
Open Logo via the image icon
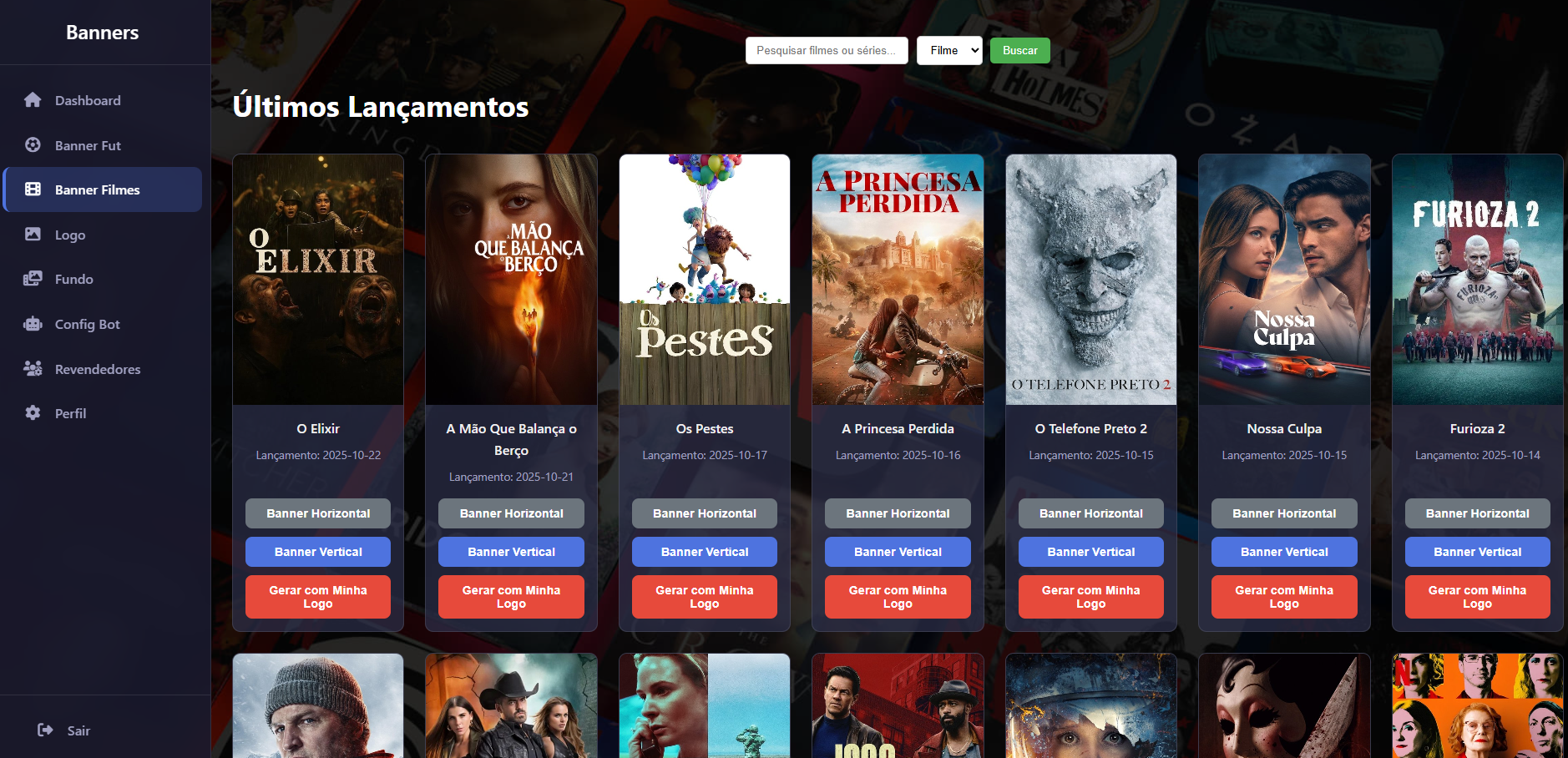click(x=33, y=235)
